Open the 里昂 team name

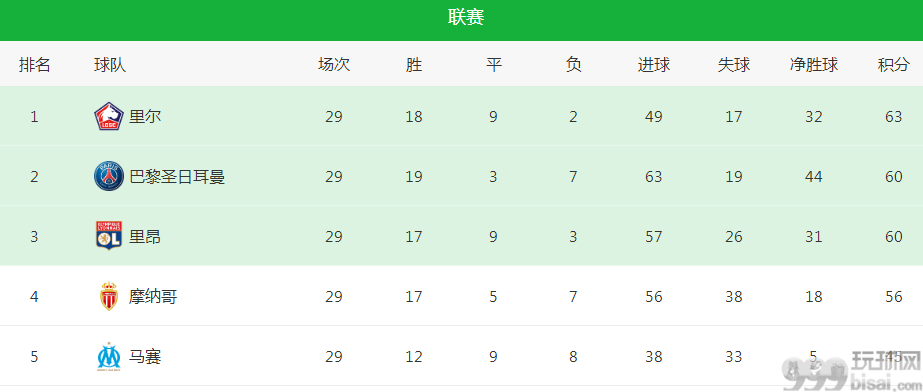click(145, 237)
